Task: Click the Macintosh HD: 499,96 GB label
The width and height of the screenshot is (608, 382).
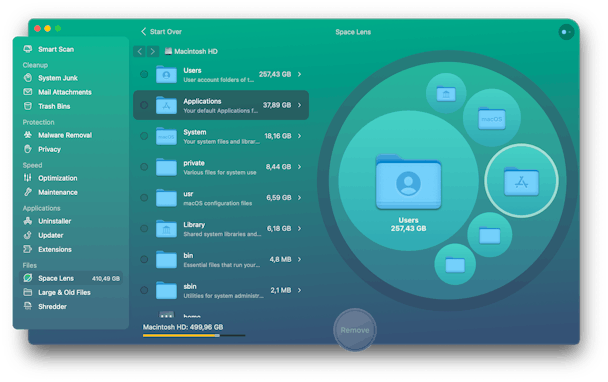Action: click(x=183, y=327)
